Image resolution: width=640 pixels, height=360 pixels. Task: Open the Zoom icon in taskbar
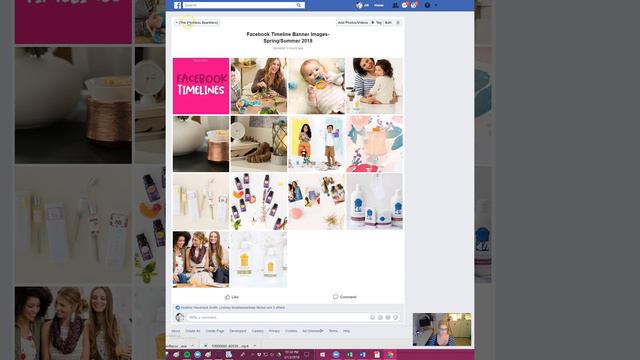click(x=336, y=355)
